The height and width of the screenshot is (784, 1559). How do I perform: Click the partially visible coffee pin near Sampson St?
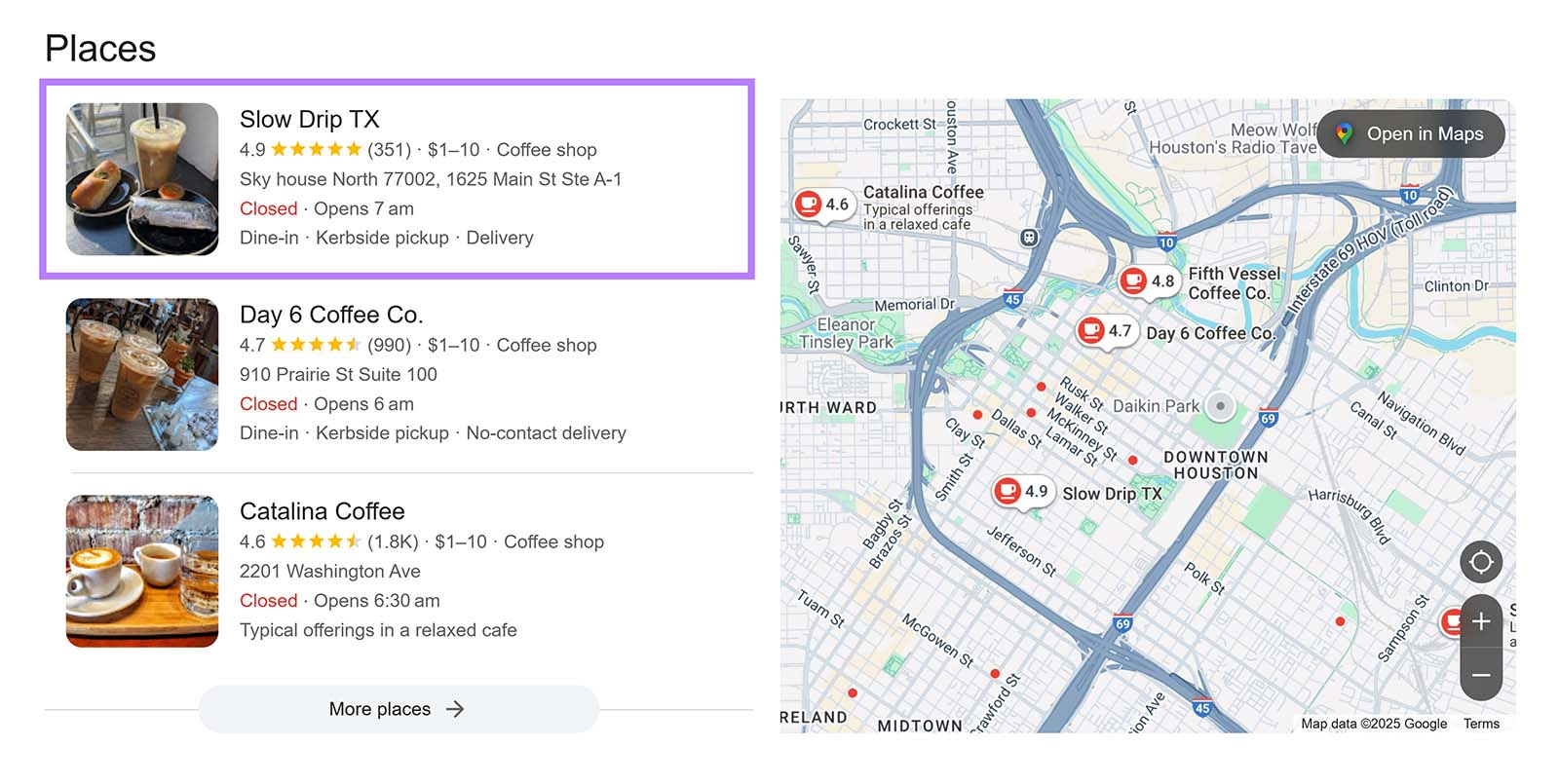click(1451, 622)
